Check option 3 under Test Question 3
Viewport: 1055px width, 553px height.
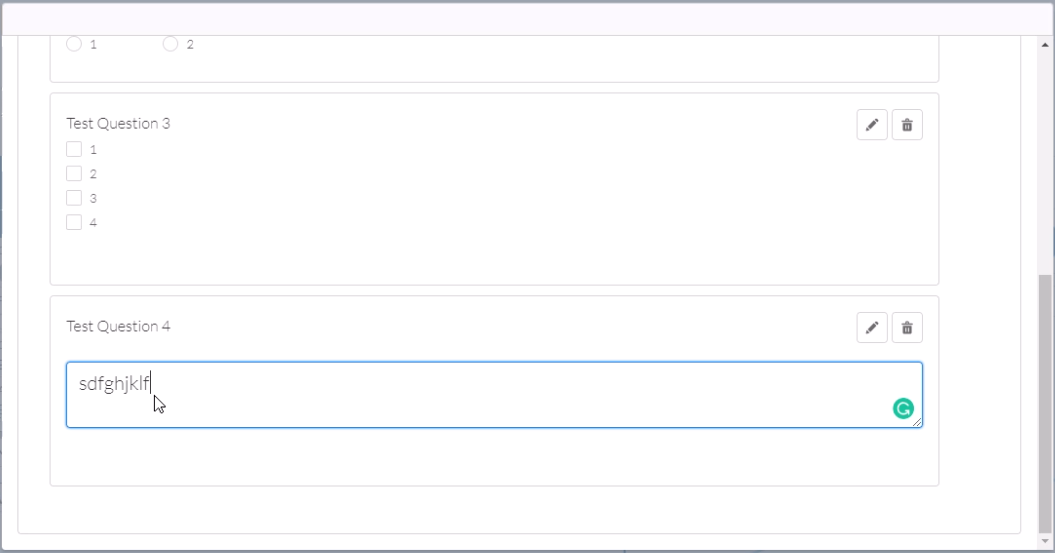74,198
